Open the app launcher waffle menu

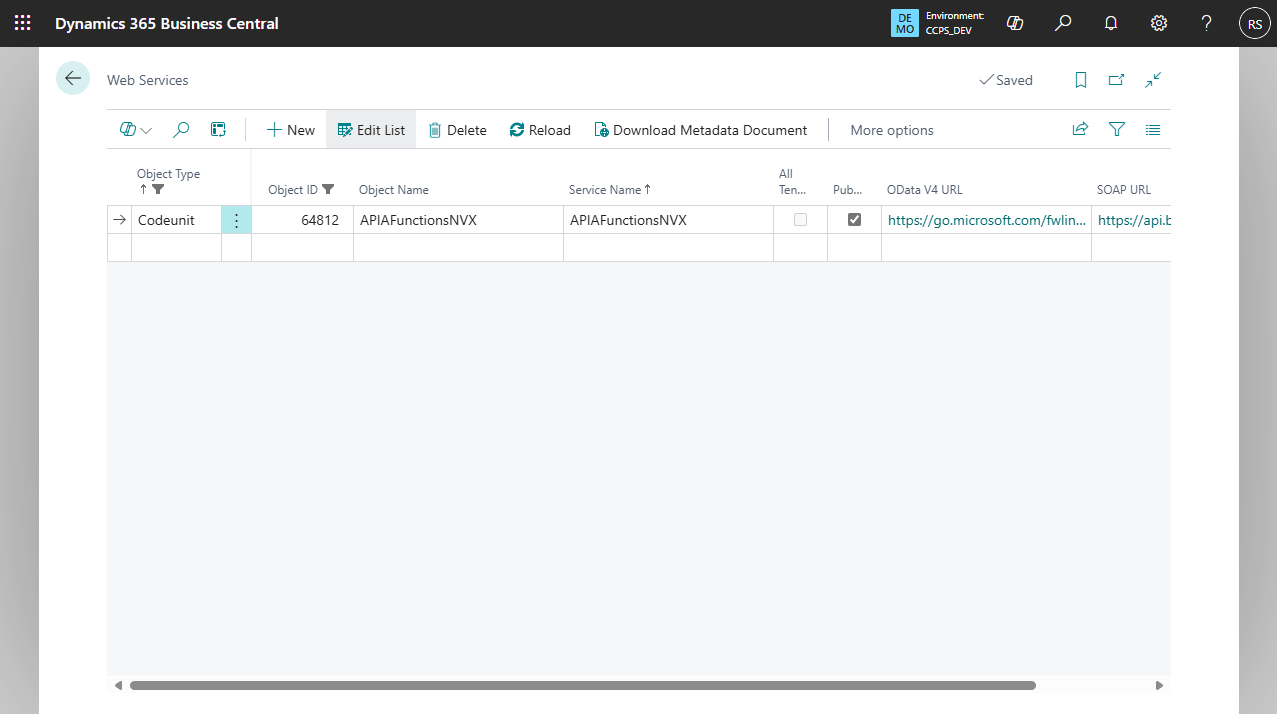[22, 23]
